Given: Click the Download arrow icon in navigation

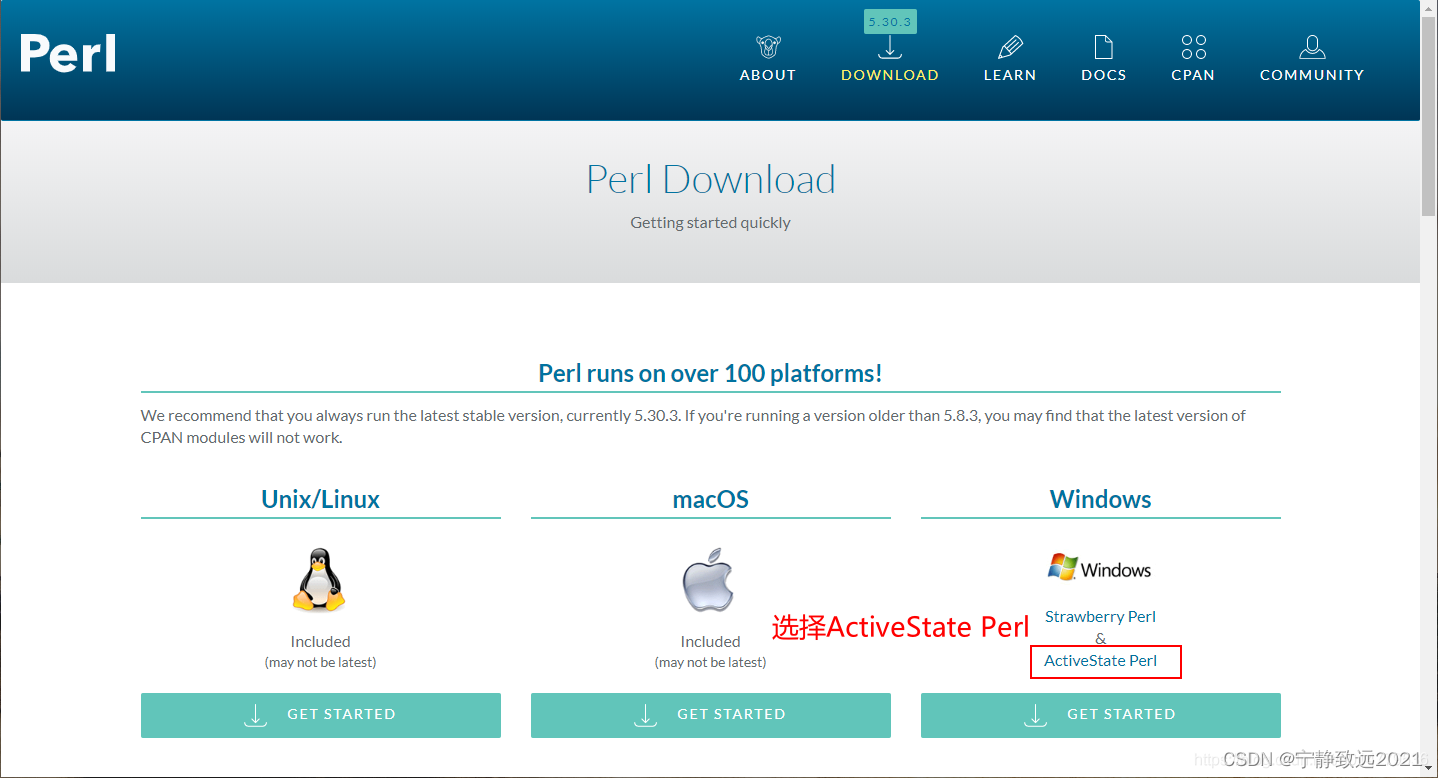Looking at the screenshot, I should click(x=889, y=47).
